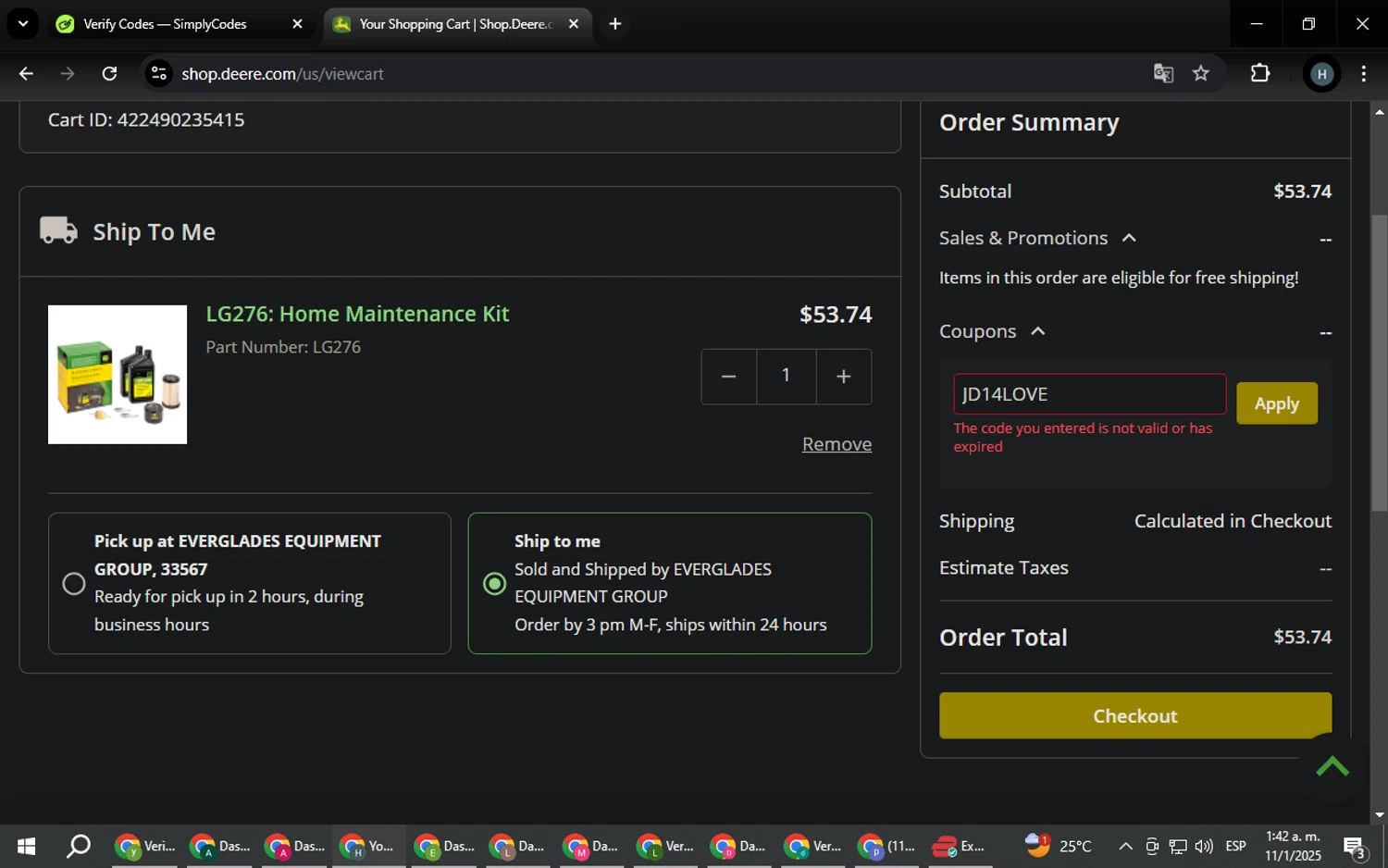
Task: Open the network status tray icon
Action: (x=1178, y=846)
